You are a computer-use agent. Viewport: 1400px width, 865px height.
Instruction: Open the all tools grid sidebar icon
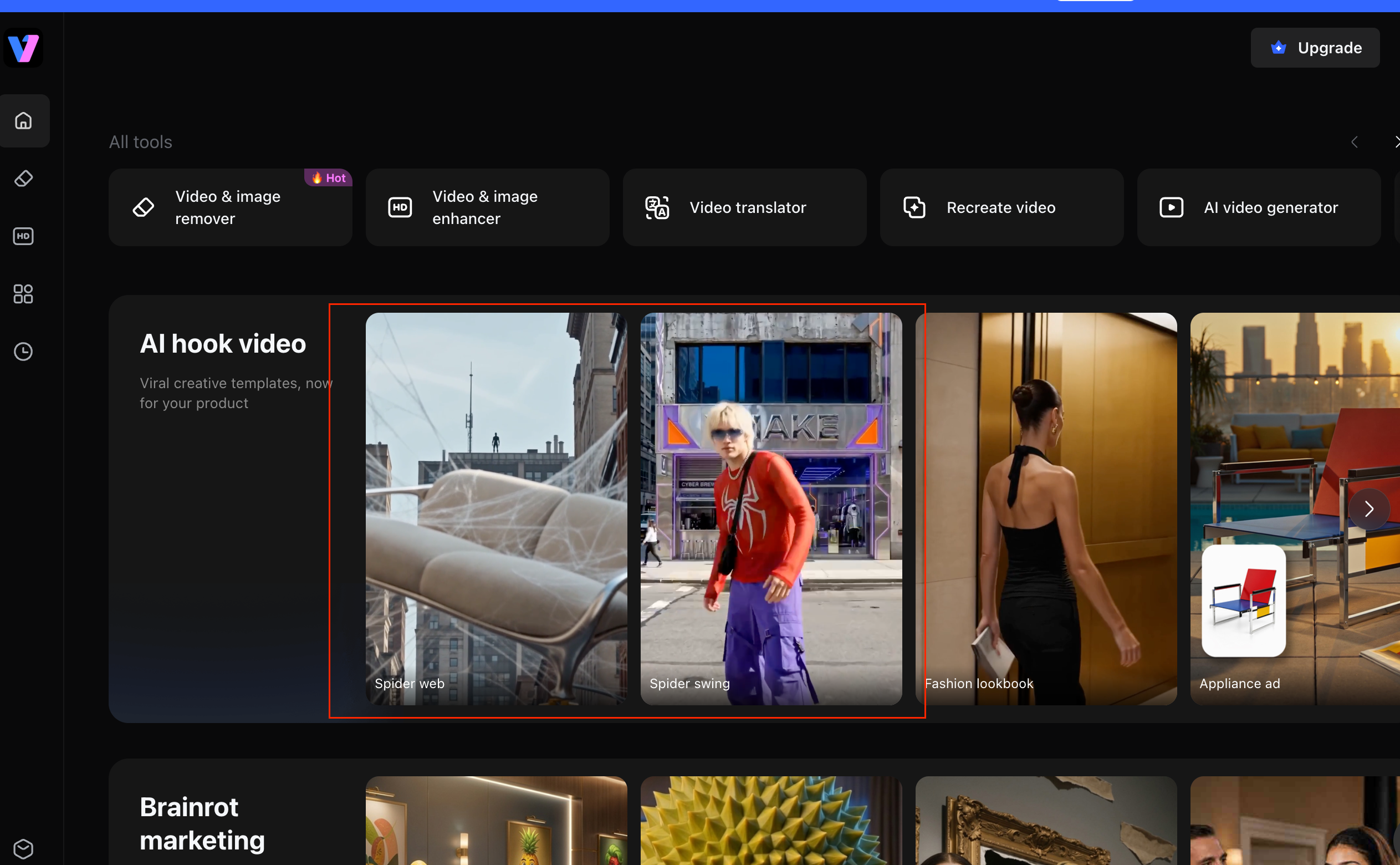(23, 294)
